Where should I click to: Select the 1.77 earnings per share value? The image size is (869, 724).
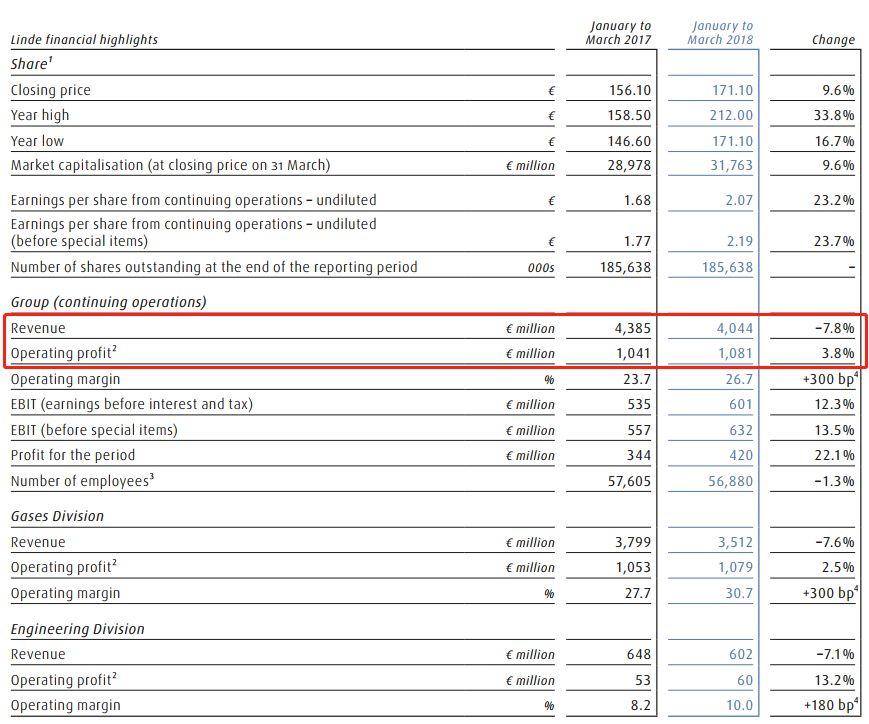[637, 241]
